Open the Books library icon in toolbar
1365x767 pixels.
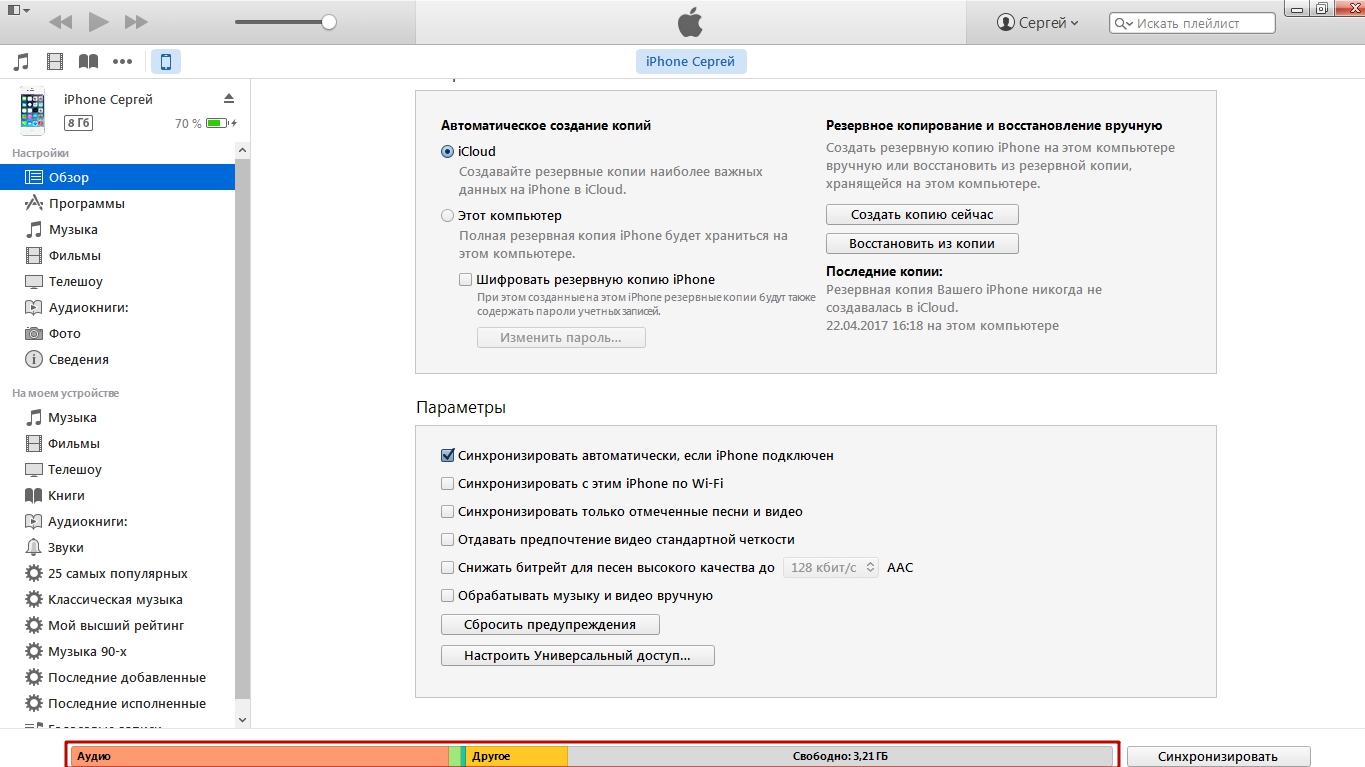(x=89, y=62)
